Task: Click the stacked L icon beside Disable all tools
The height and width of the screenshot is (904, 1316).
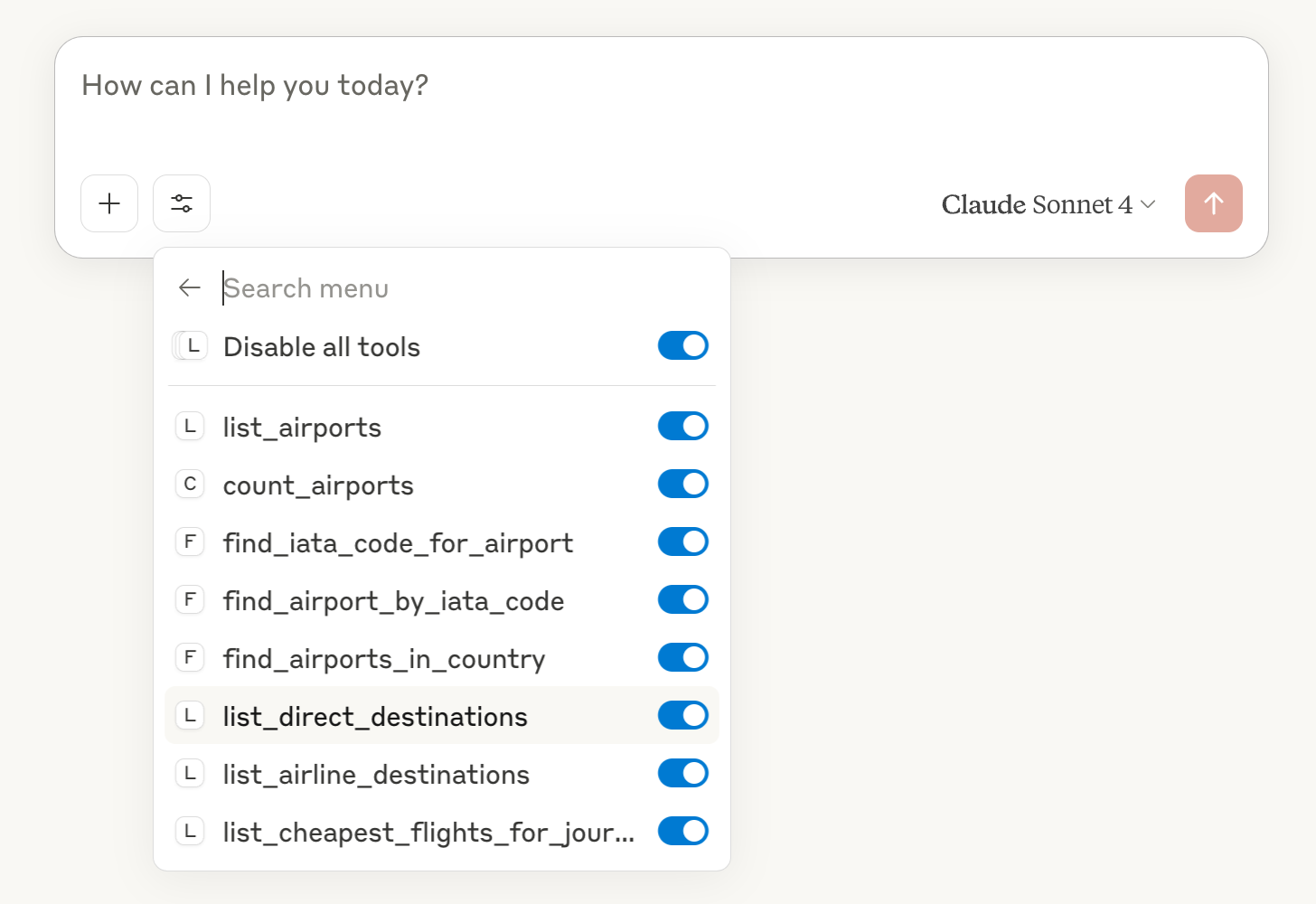Action: pos(191,346)
